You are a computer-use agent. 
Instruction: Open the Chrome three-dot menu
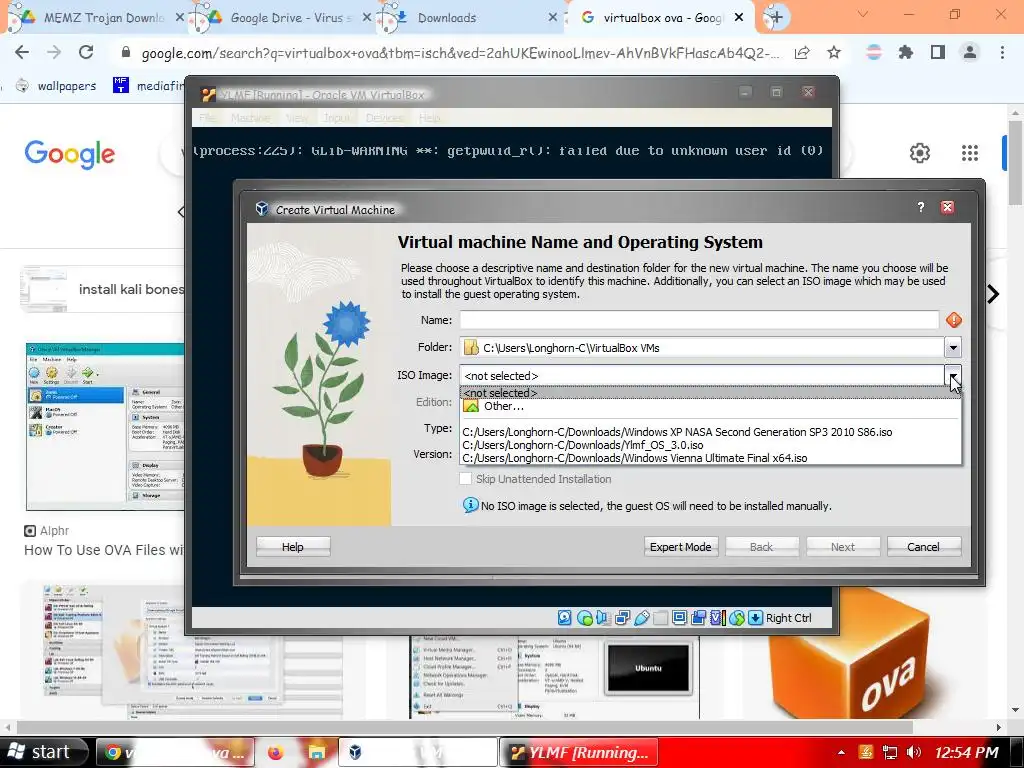(1002, 52)
